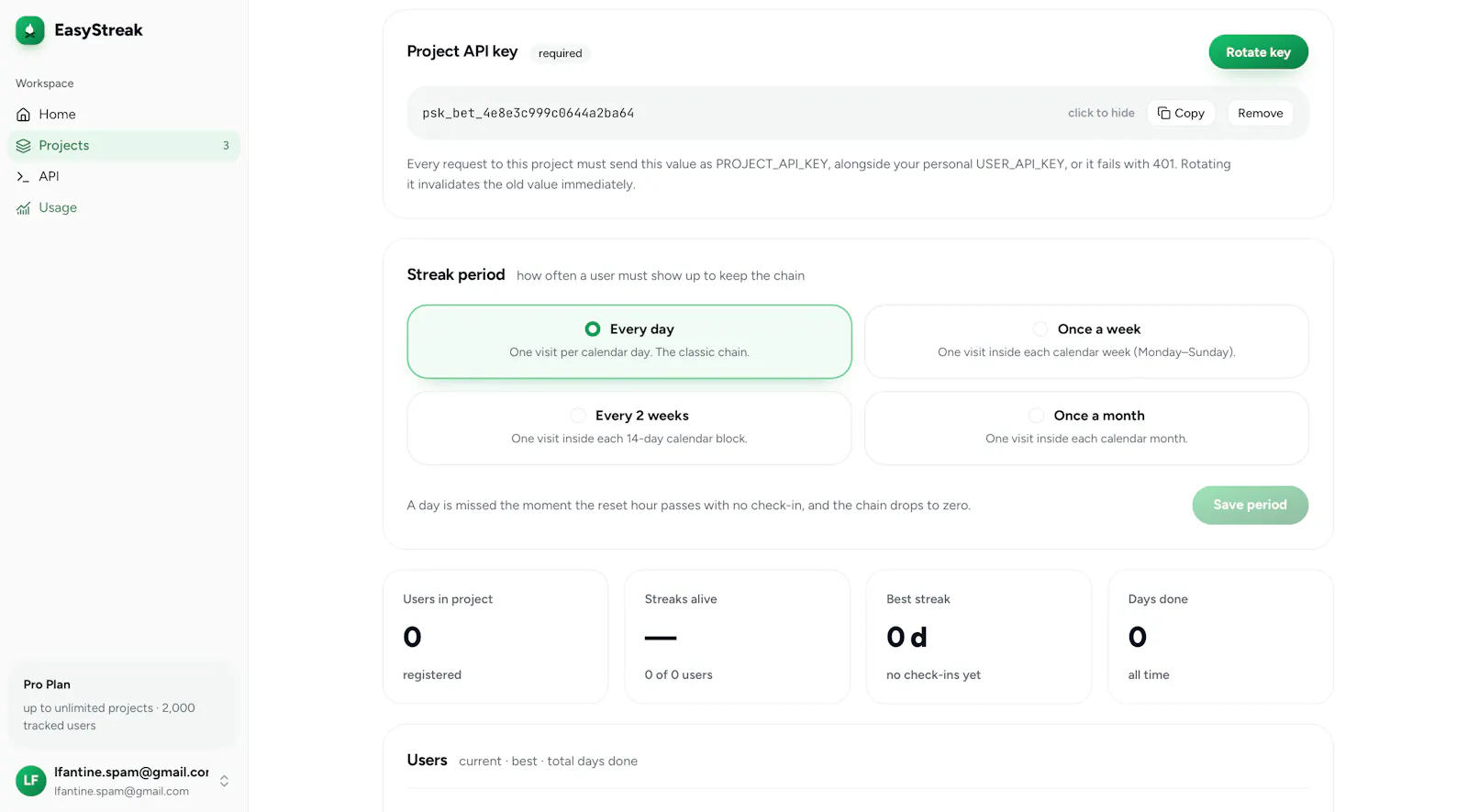Choose the Once a month radio option
This screenshot has width=1468, height=812.
pos(1036,416)
